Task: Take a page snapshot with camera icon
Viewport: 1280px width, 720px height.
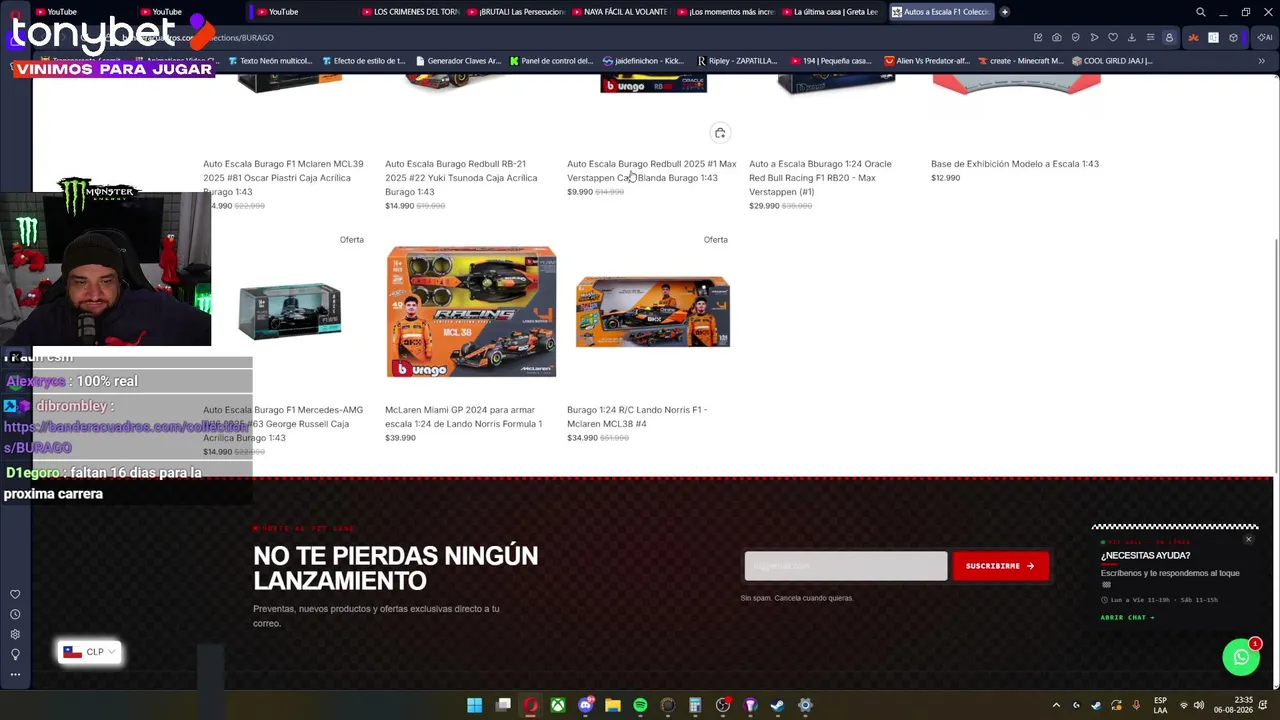Action: 1057,38
